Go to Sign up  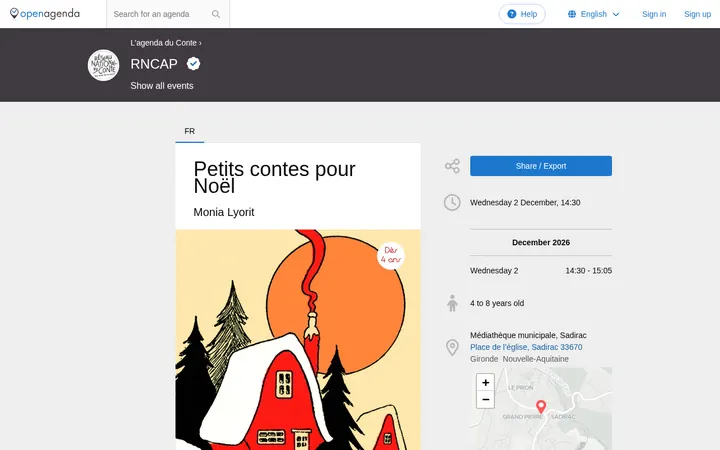pyautogui.click(x=697, y=14)
